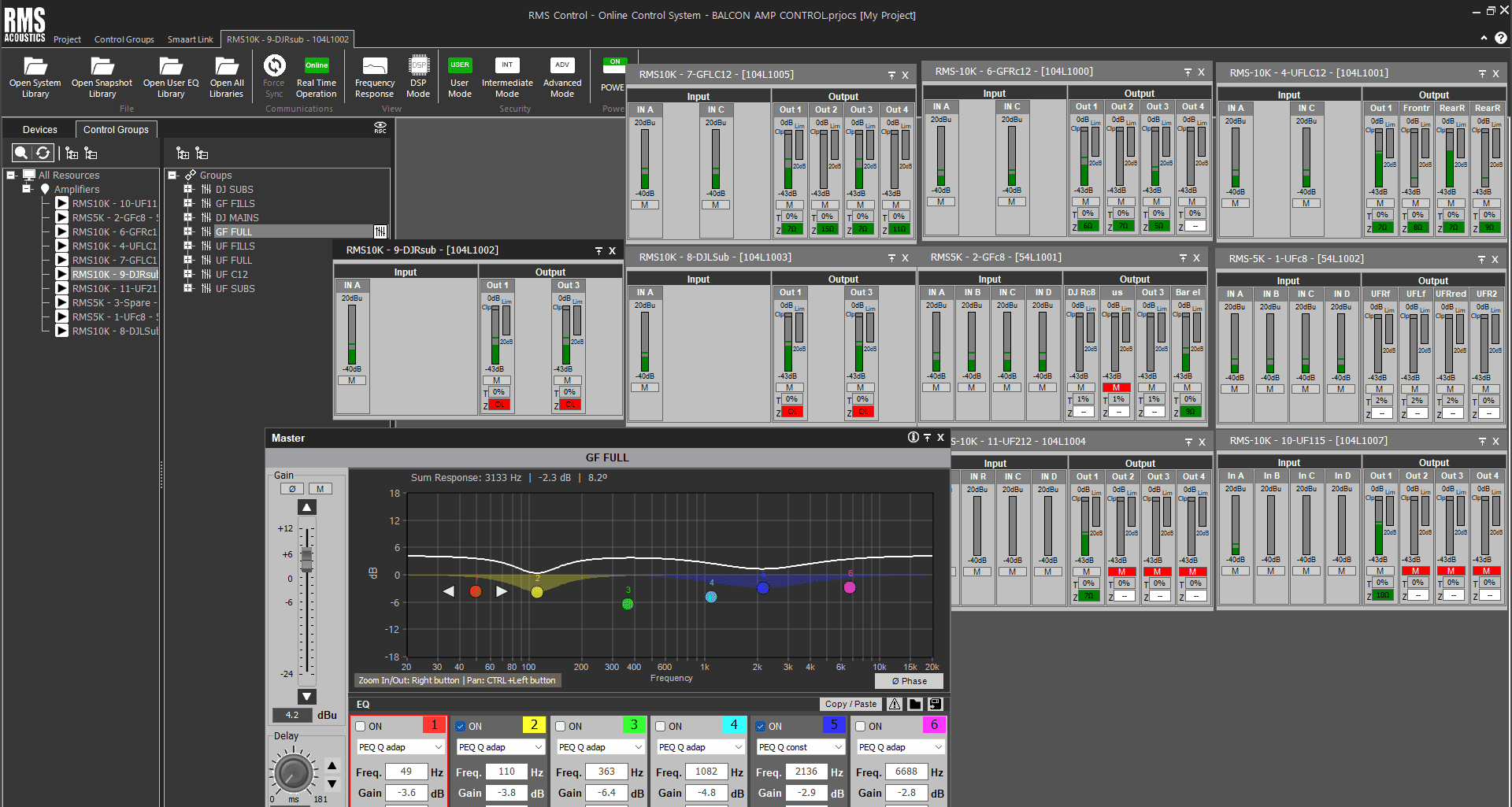Open band 3 filter type dropdown
The height and width of the screenshot is (807, 1512).
click(x=601, y=747)
